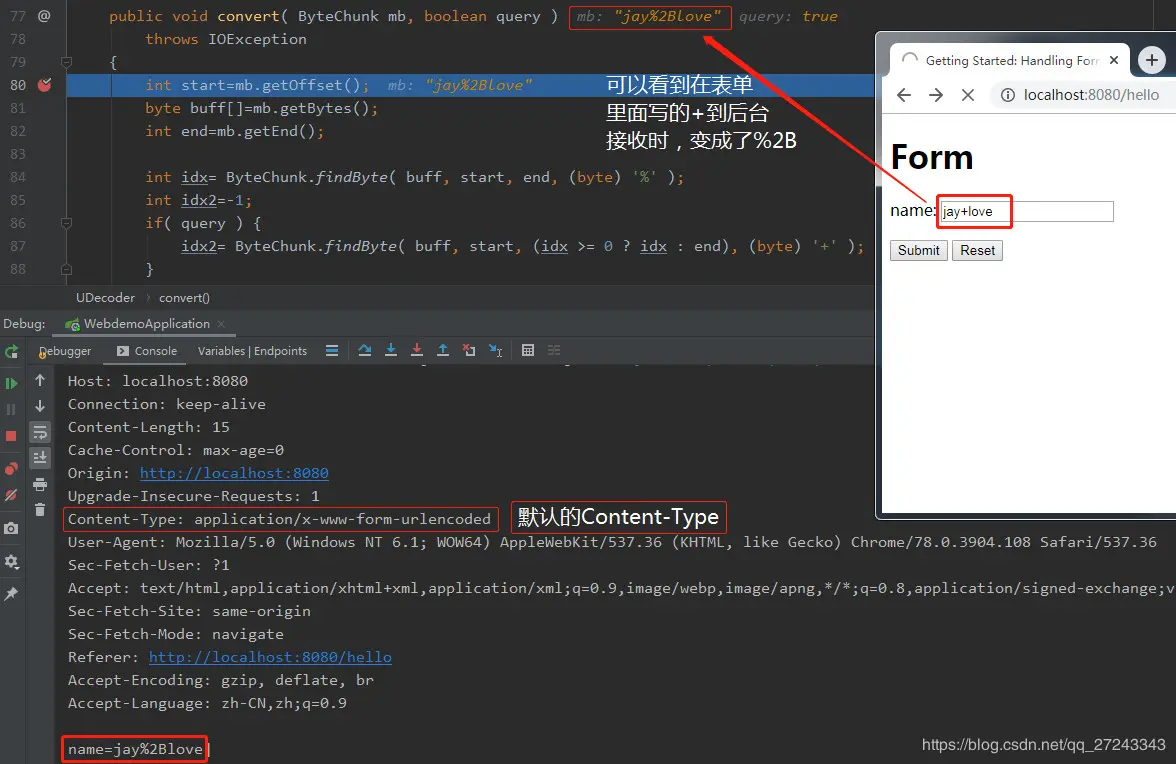Click Run to Cursor icon
Image resolution: width=1176 pixels, height=764 pixels.
pyautogui.click(x=496, y=350)
